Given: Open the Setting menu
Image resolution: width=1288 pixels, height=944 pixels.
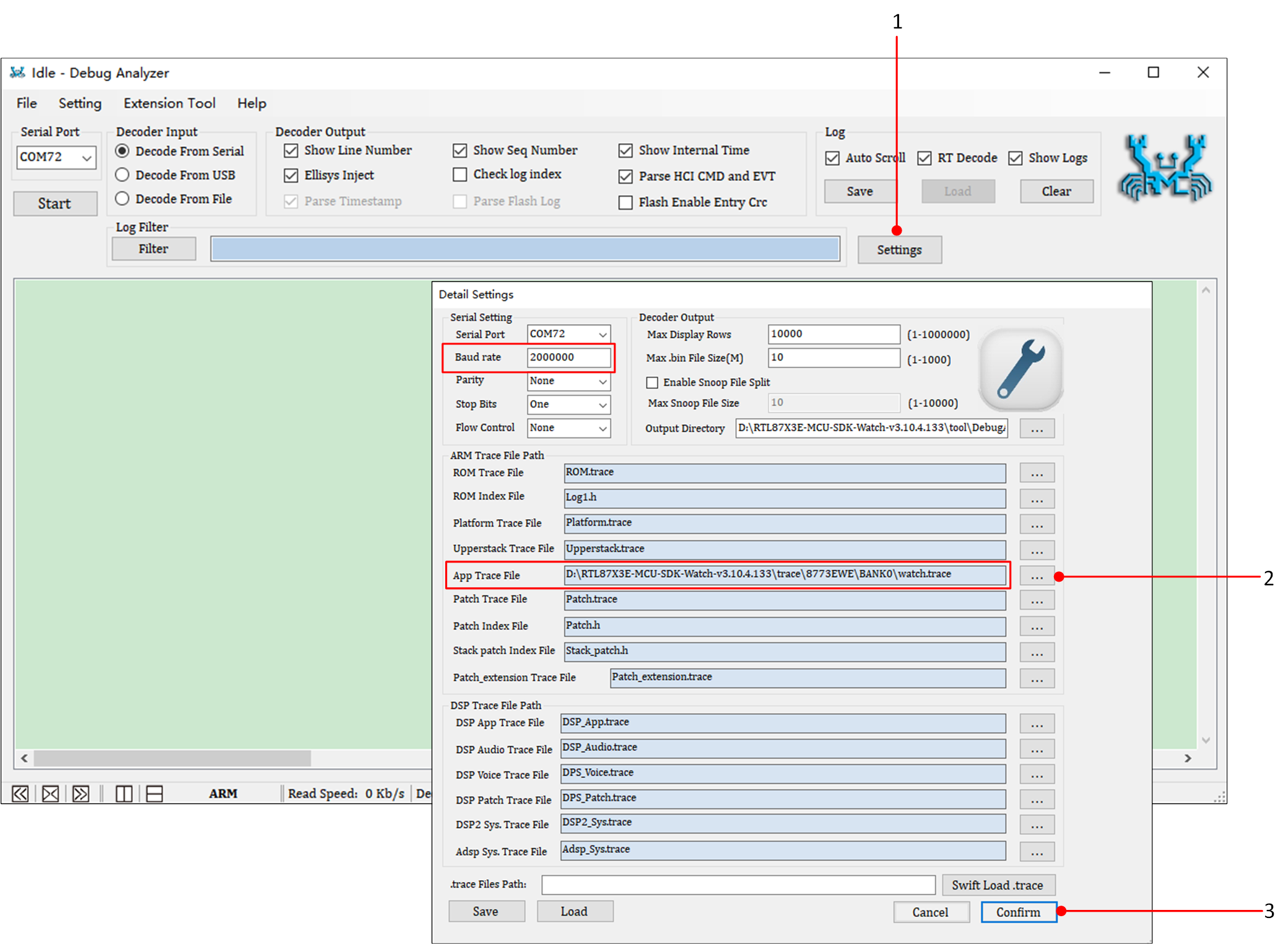Looking at the screenshot, I should point(80,103).
